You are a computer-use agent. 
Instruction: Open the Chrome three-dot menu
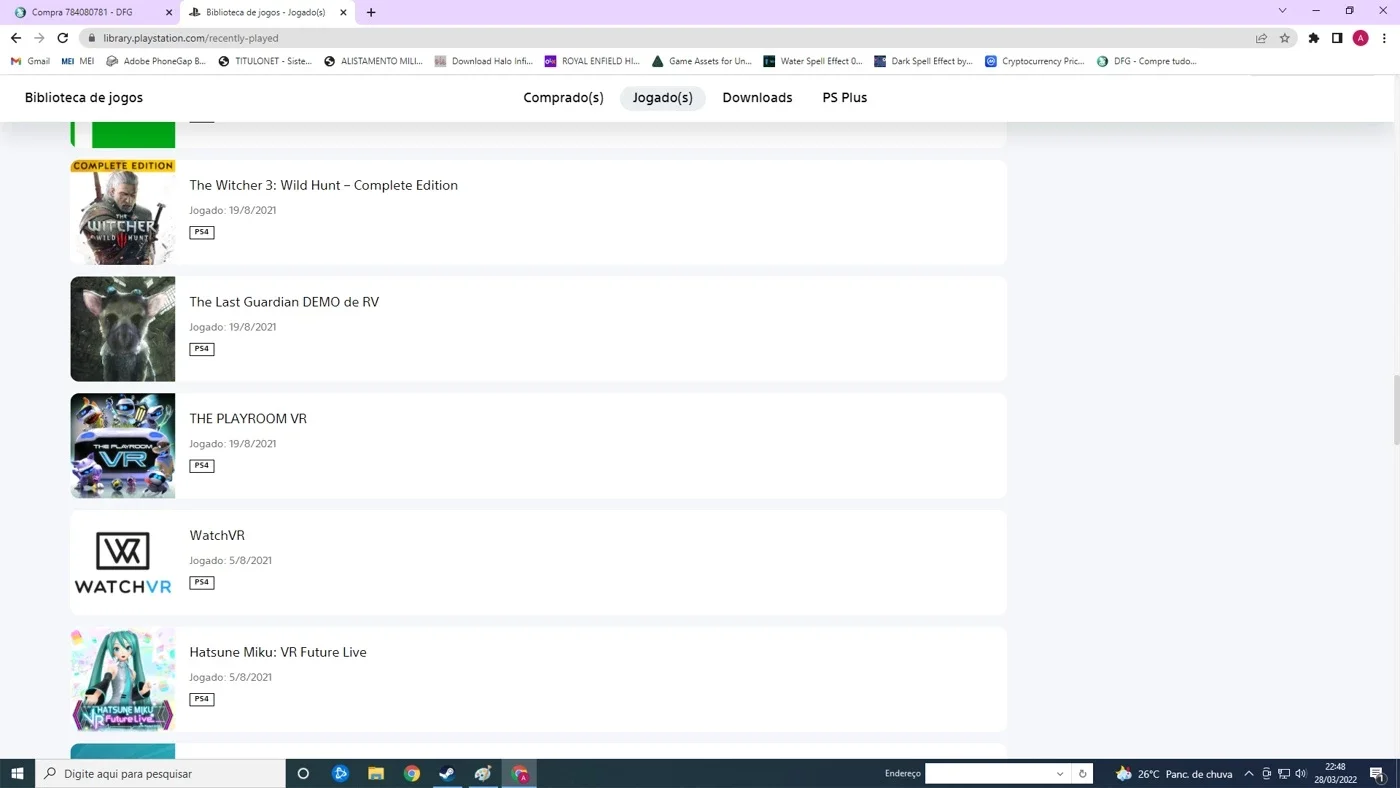pyautogui.click(x=1384, y=38)
